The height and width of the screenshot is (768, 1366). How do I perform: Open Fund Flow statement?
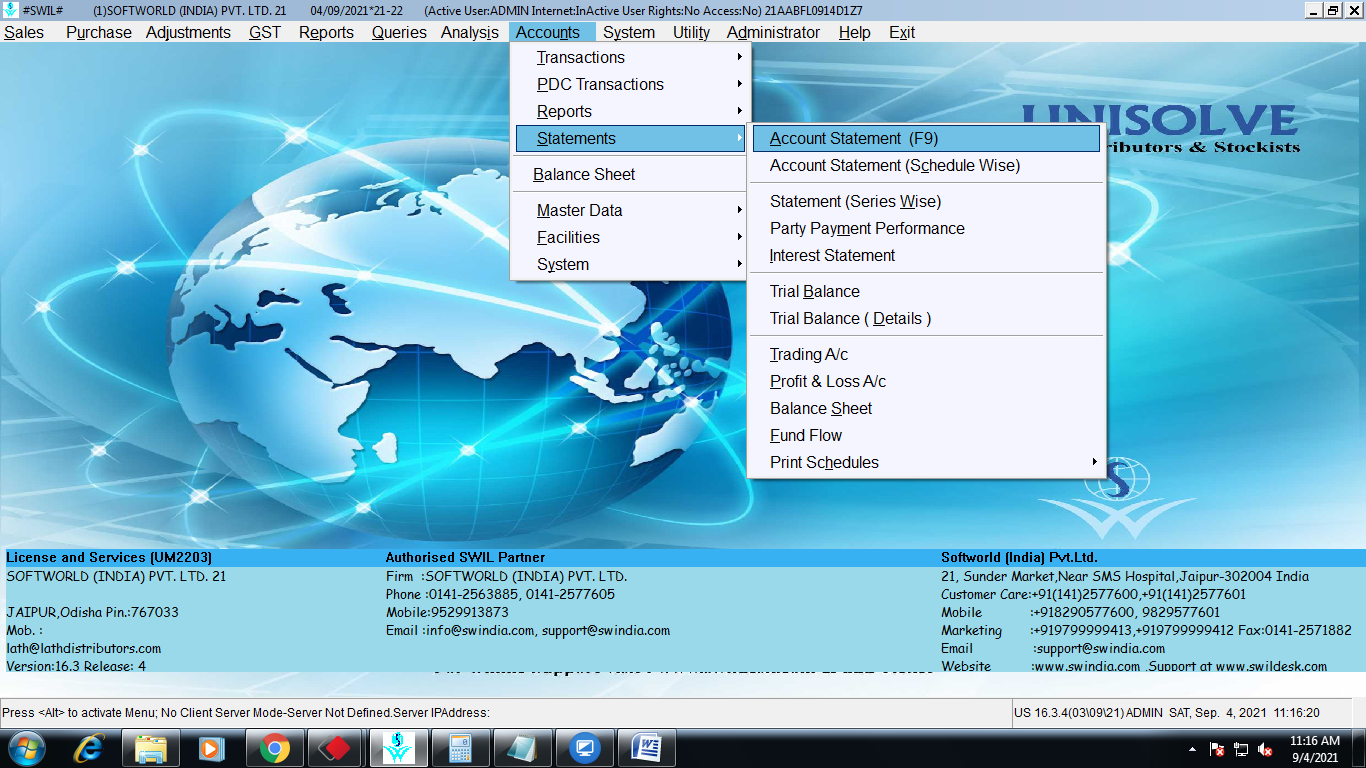[926, 436]
